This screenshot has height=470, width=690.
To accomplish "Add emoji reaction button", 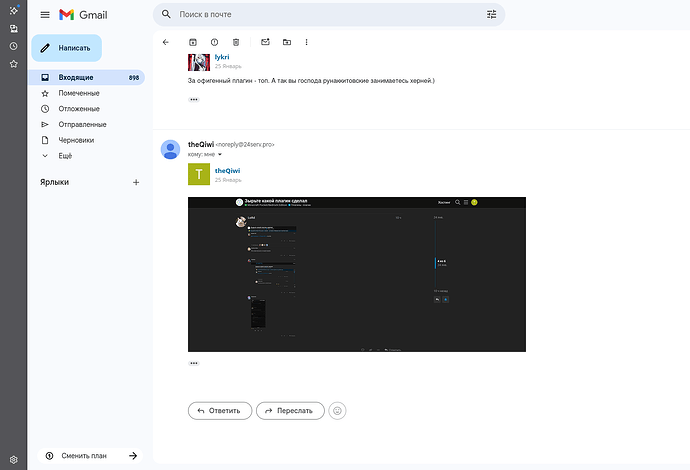I will tap(337, 411).
